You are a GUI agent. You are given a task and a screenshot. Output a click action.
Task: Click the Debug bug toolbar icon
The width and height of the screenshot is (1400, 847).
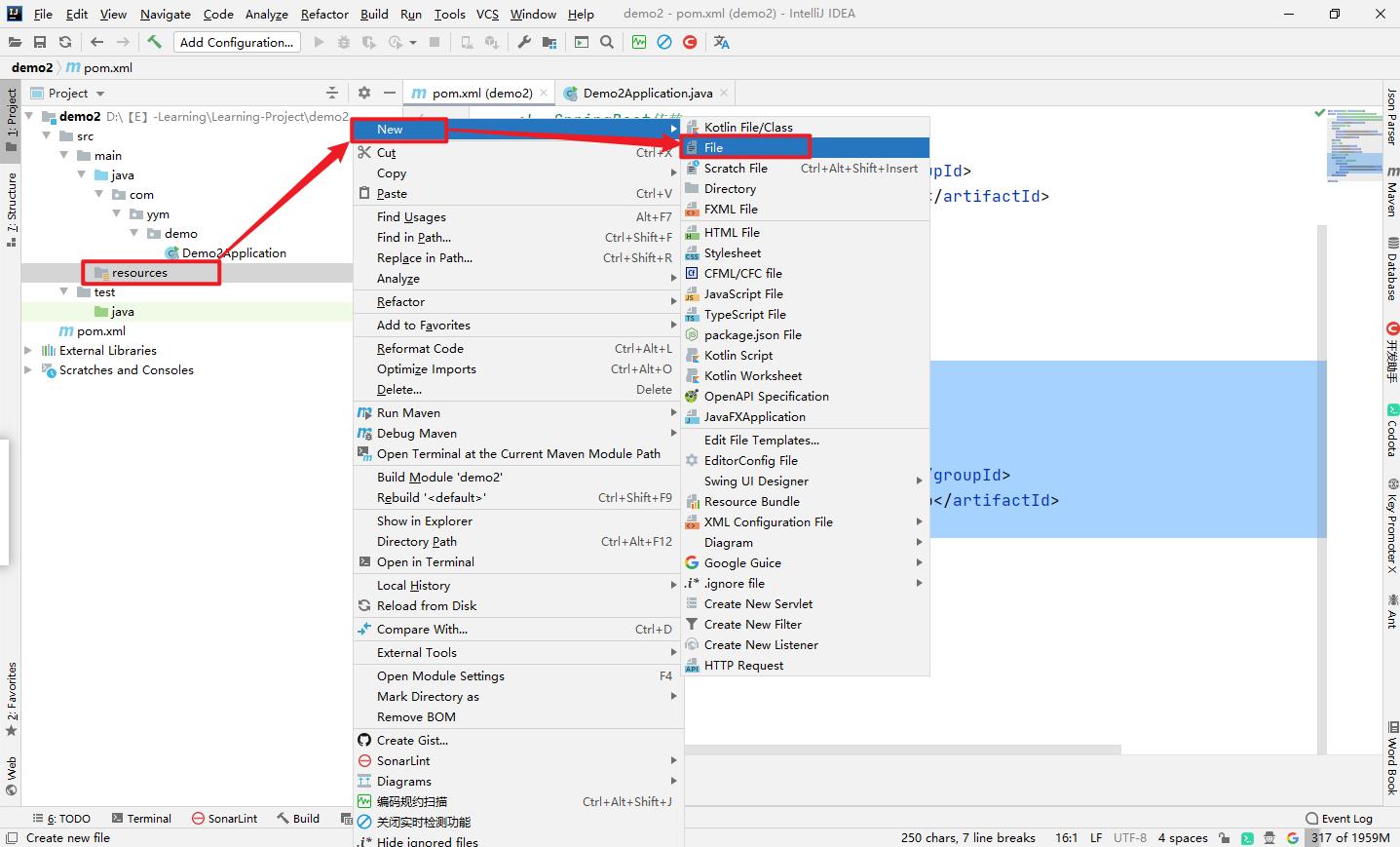point(343,42)
